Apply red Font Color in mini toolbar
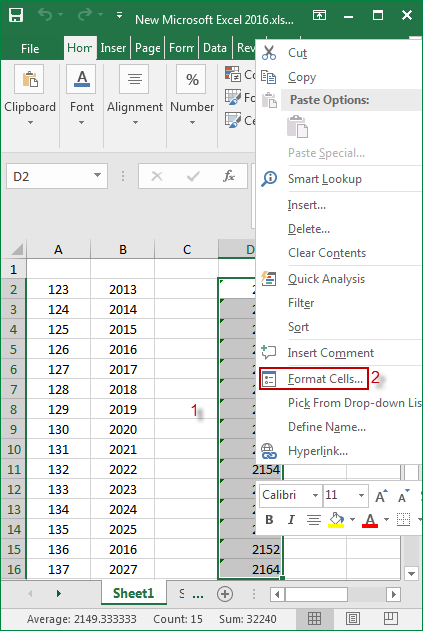The image size is (423, 631). [370, 520]
